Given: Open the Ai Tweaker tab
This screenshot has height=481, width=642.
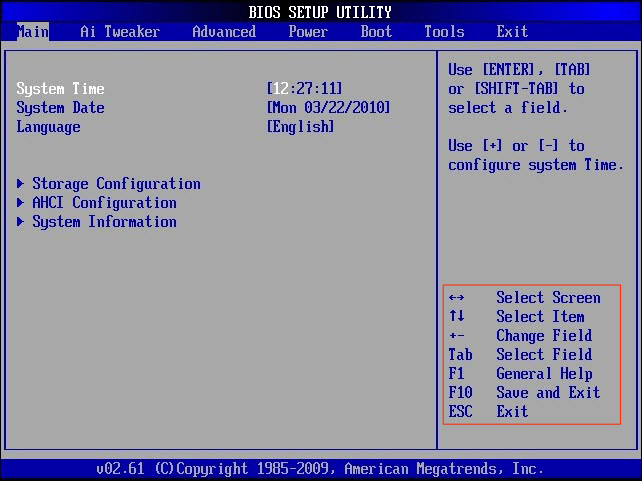Looking at the screenshot, I should 120,32.
